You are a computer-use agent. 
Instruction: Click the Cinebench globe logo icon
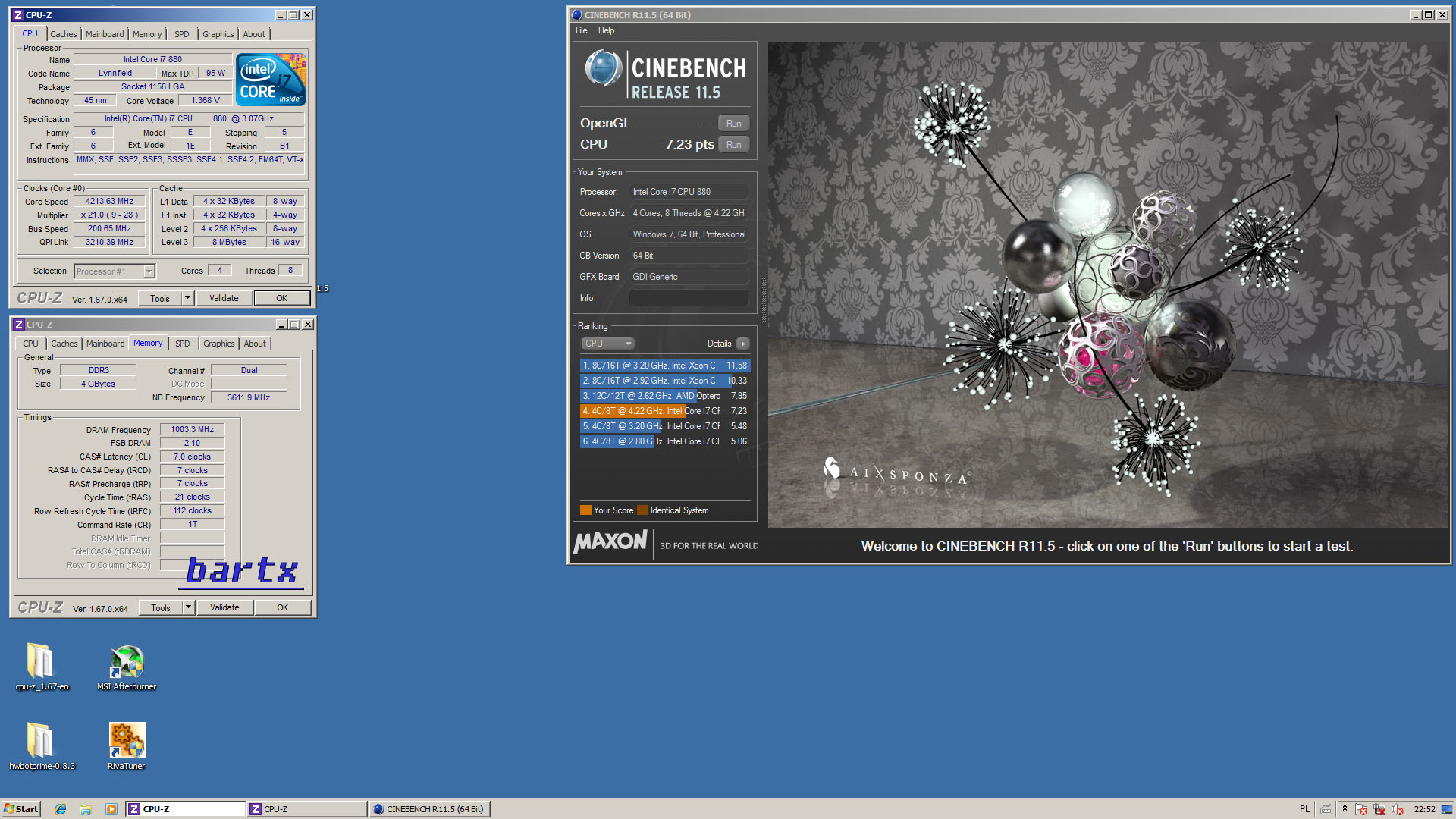tap(604, 69)
